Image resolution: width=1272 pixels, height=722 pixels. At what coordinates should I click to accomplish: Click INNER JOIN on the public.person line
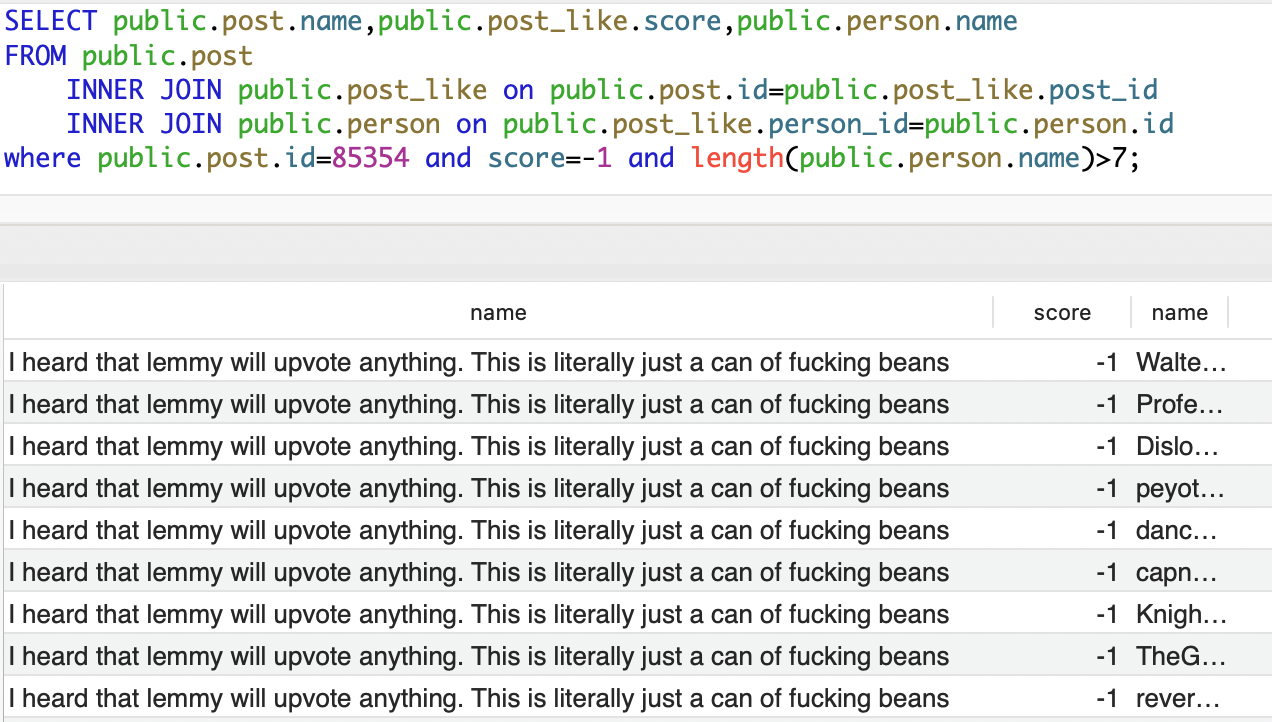[x=145, y=124]
